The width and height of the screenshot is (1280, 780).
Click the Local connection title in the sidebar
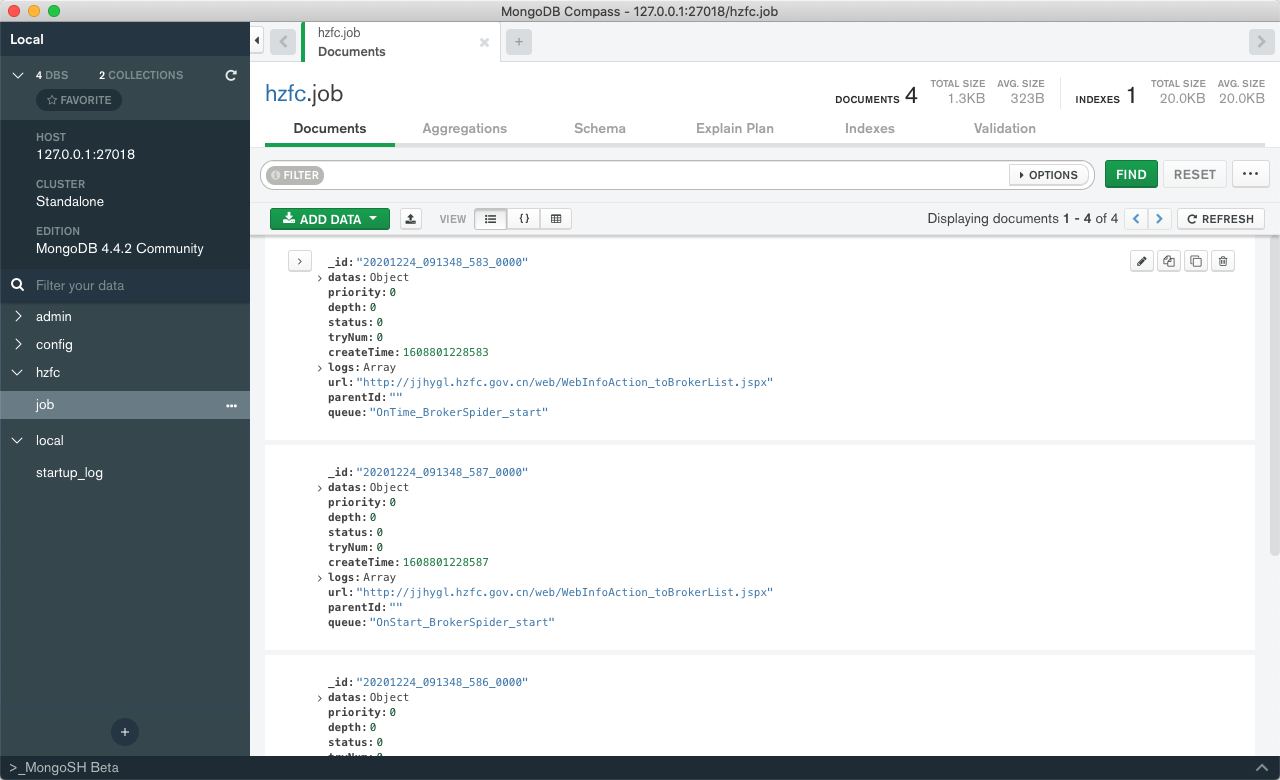tap(27, 40)
